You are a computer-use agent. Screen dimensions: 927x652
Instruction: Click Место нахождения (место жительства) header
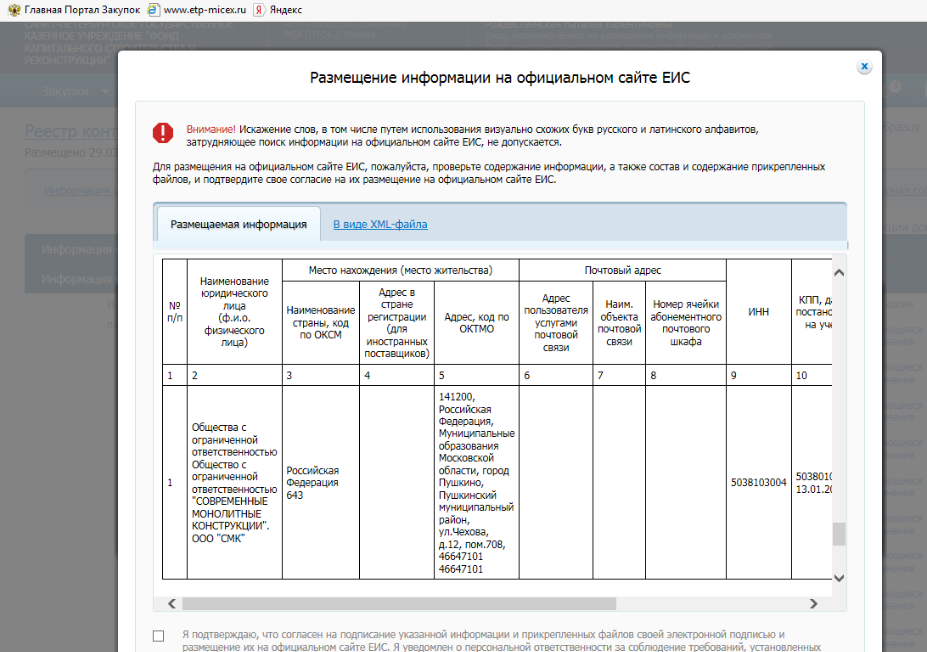(400, 270)
